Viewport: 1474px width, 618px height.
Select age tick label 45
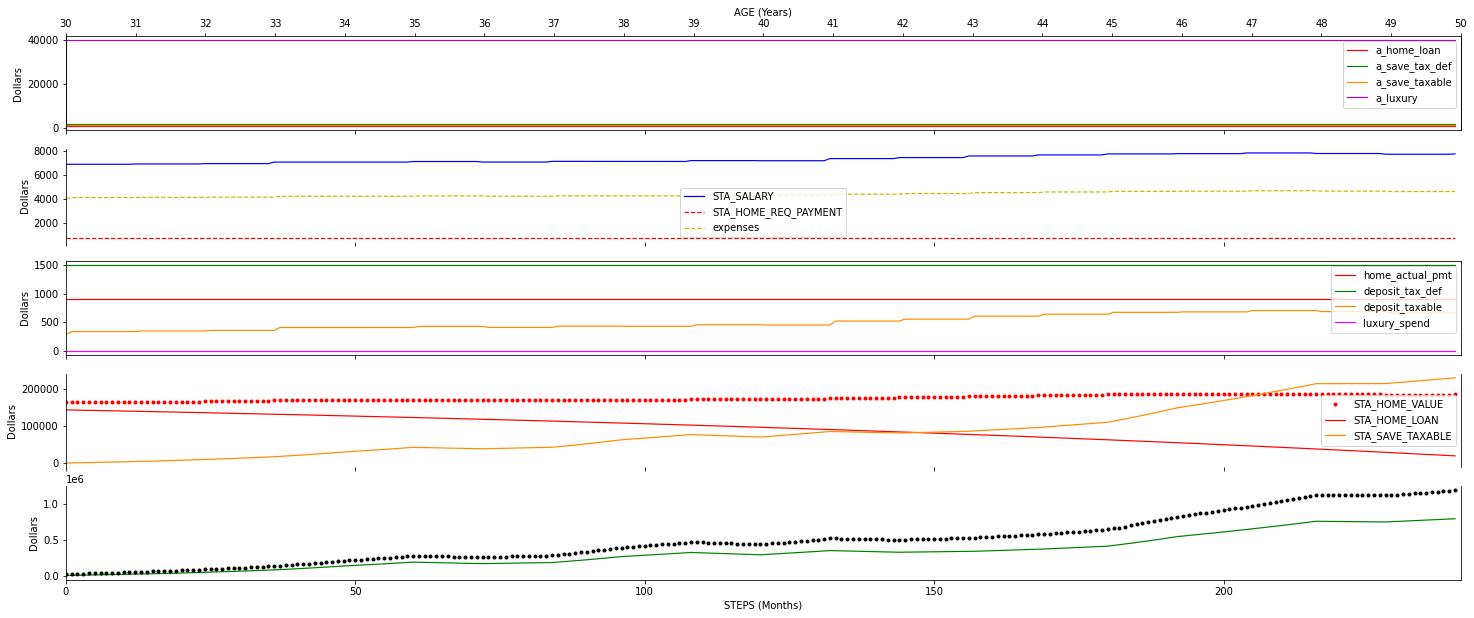coord(1112,24)
